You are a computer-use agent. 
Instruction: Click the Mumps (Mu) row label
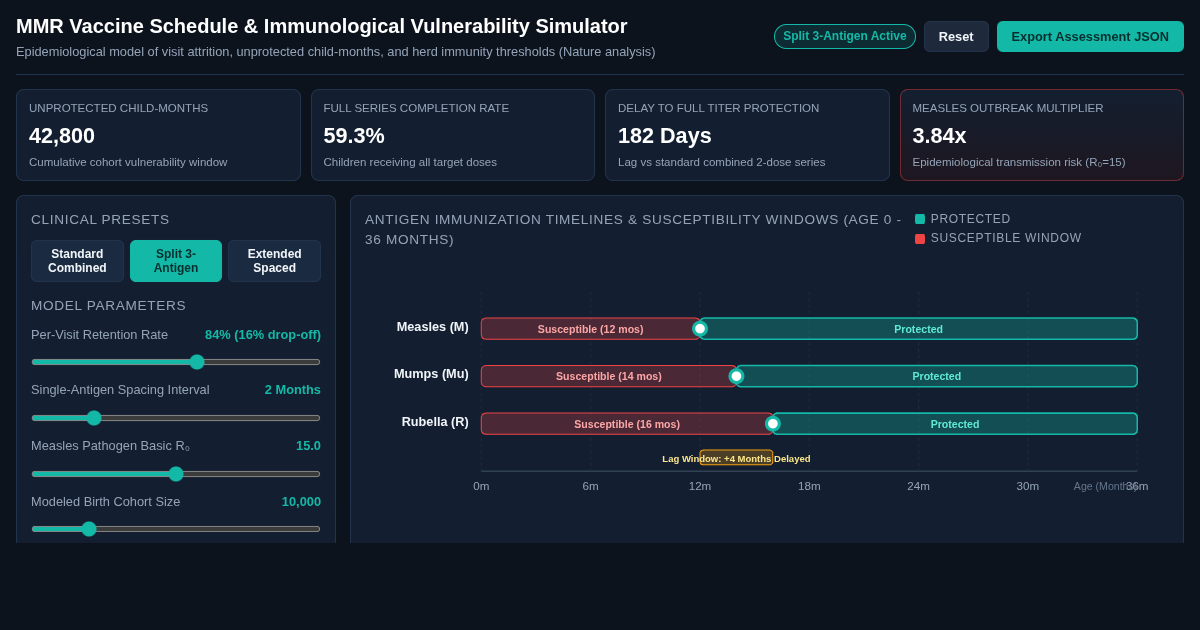pos(431,374)
